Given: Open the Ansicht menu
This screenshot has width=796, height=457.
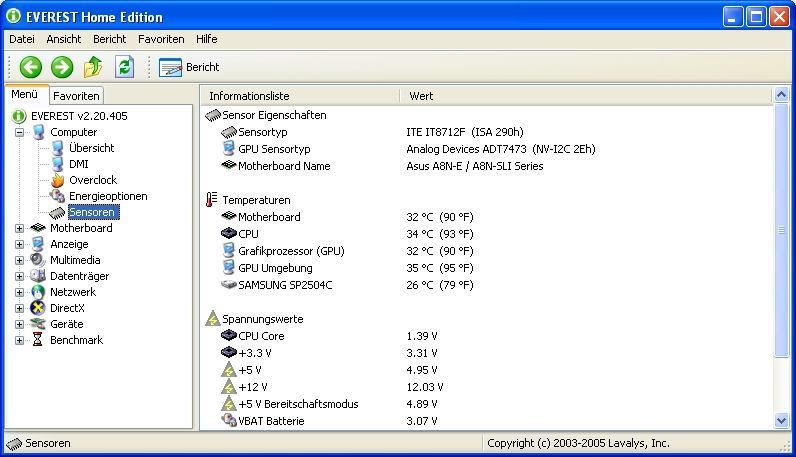Looking at the screenshot, I should [x=63, y=39].
